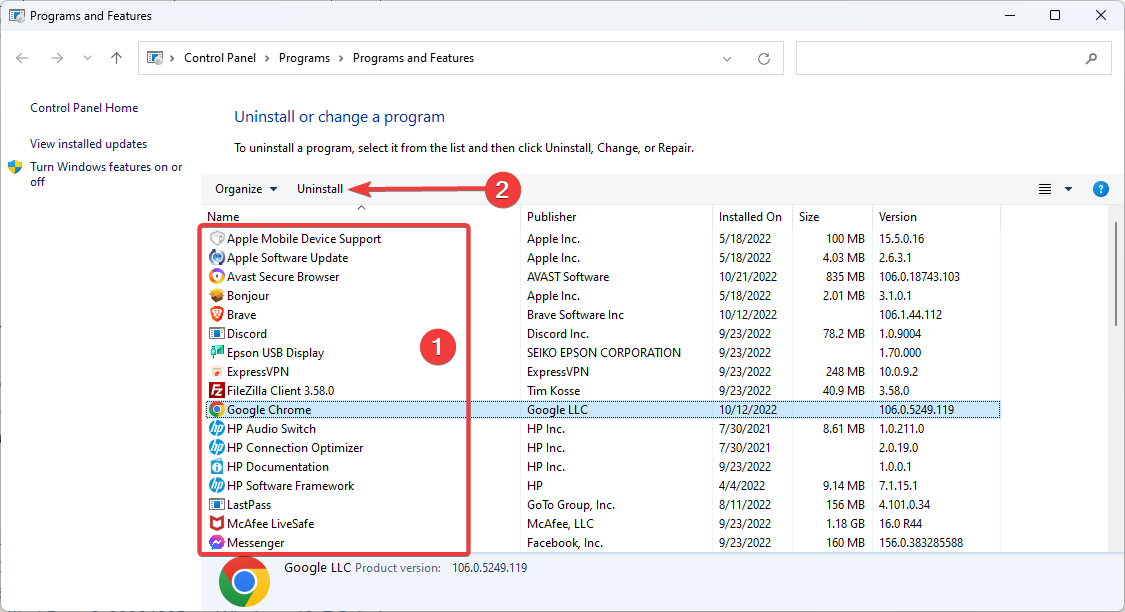Click publisher GoTo Group, Inc.
1125x612 pixels.
(570, 504)
